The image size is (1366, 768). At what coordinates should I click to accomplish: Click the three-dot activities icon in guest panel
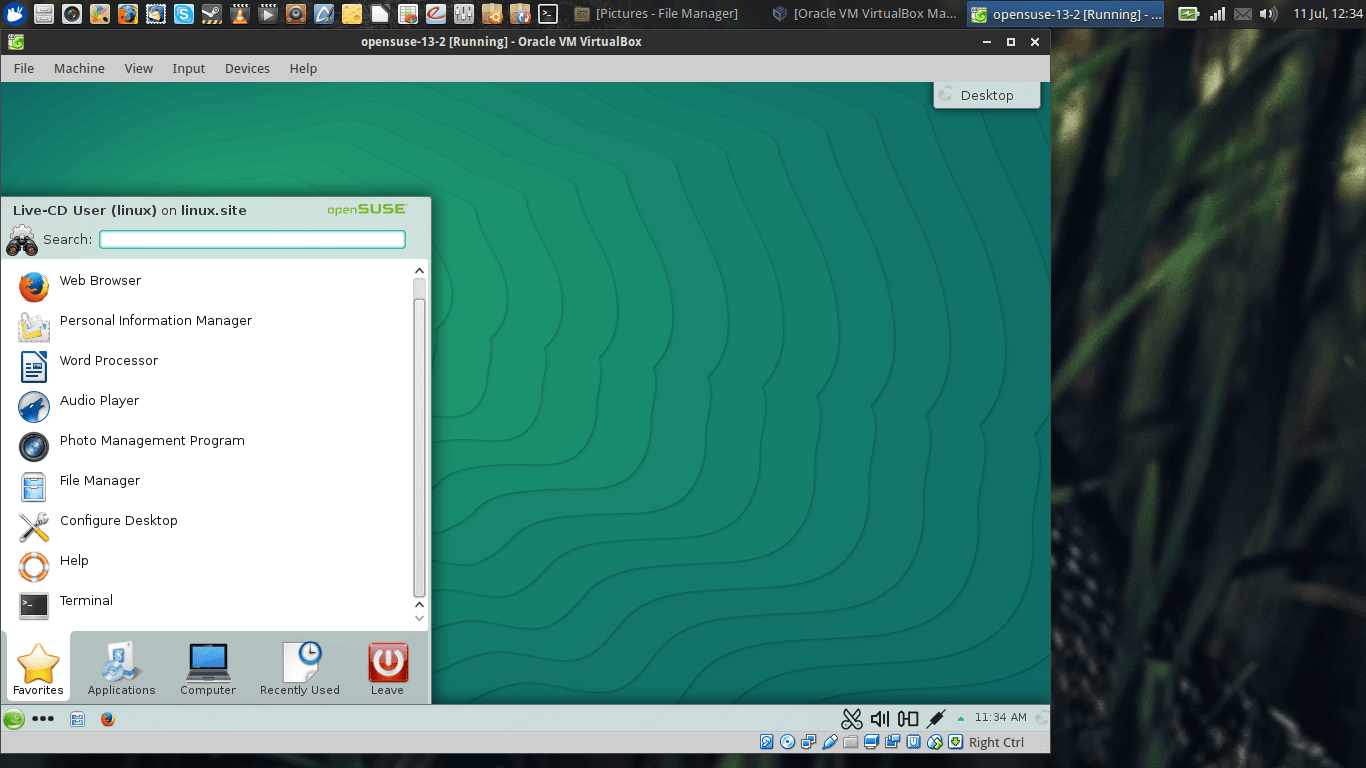(x=43, y=718)
